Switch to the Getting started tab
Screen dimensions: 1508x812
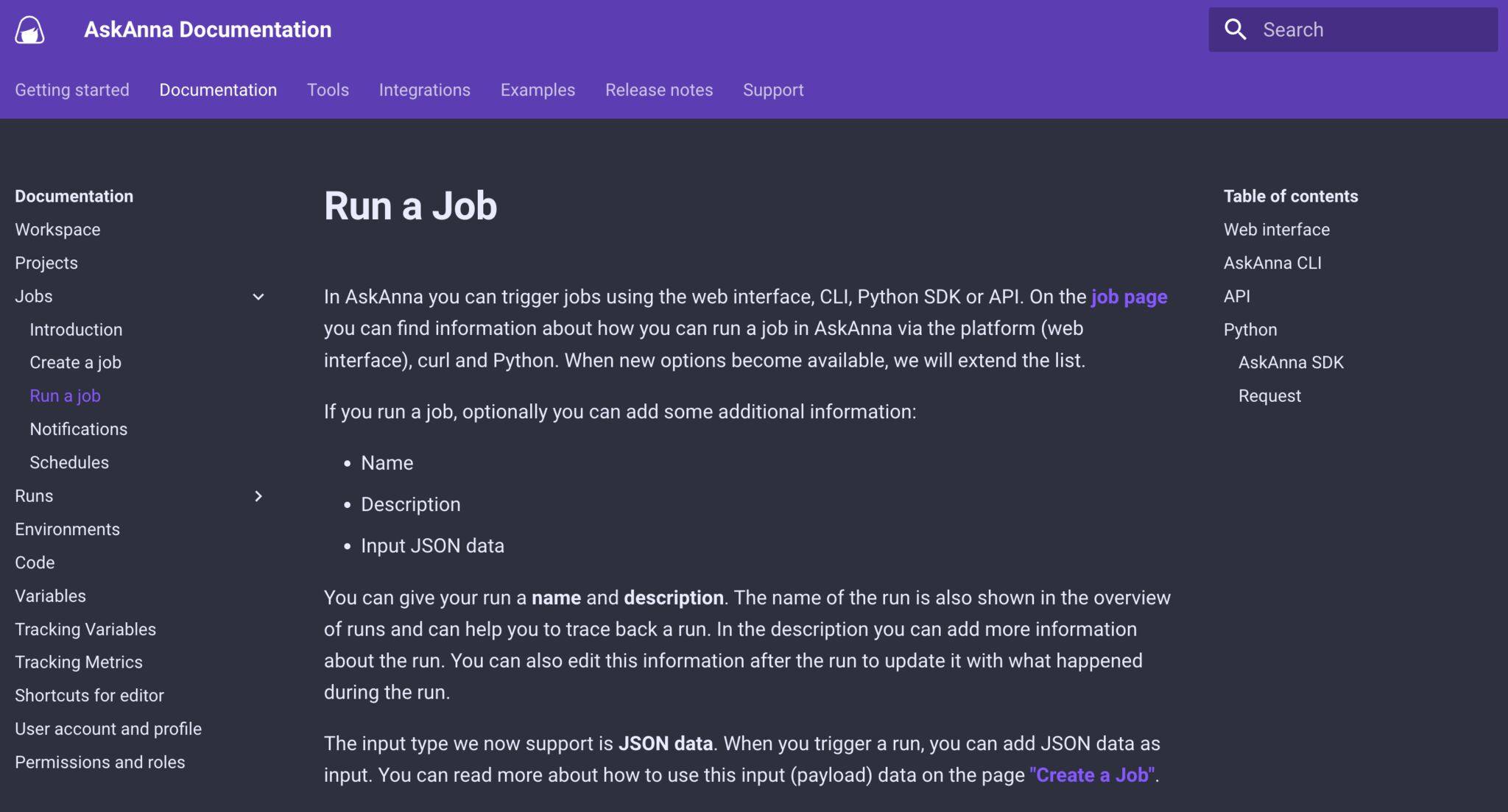tap(71, 89)
